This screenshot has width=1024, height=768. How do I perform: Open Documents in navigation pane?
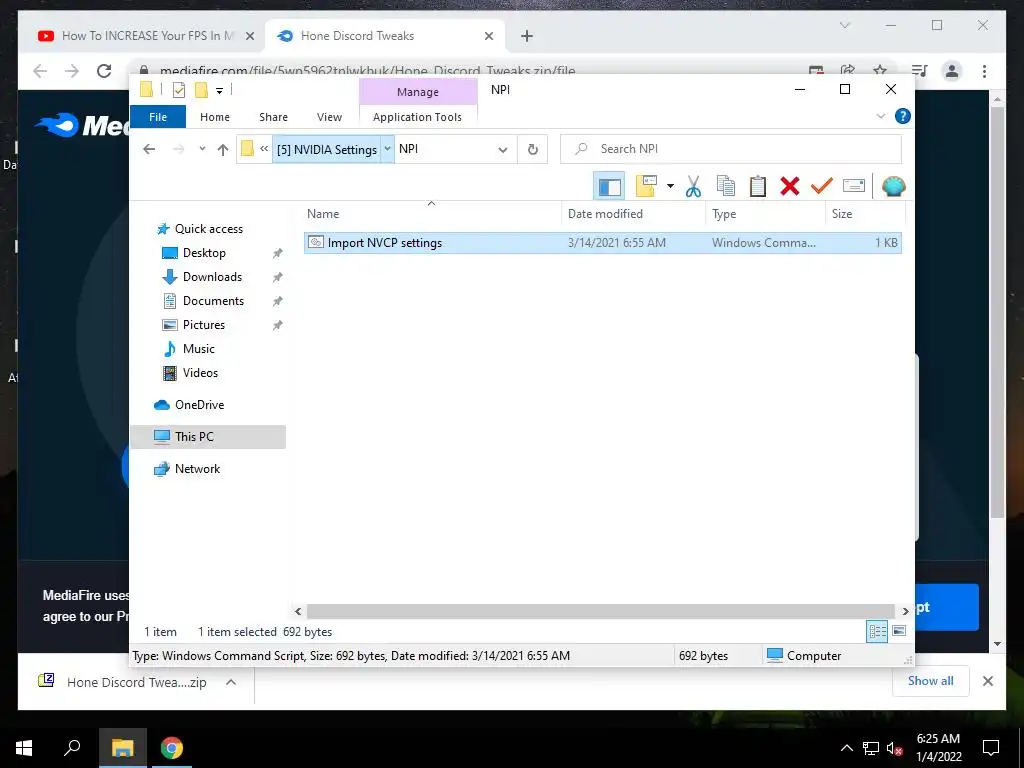pyautogui.click(x=213, y=301)
